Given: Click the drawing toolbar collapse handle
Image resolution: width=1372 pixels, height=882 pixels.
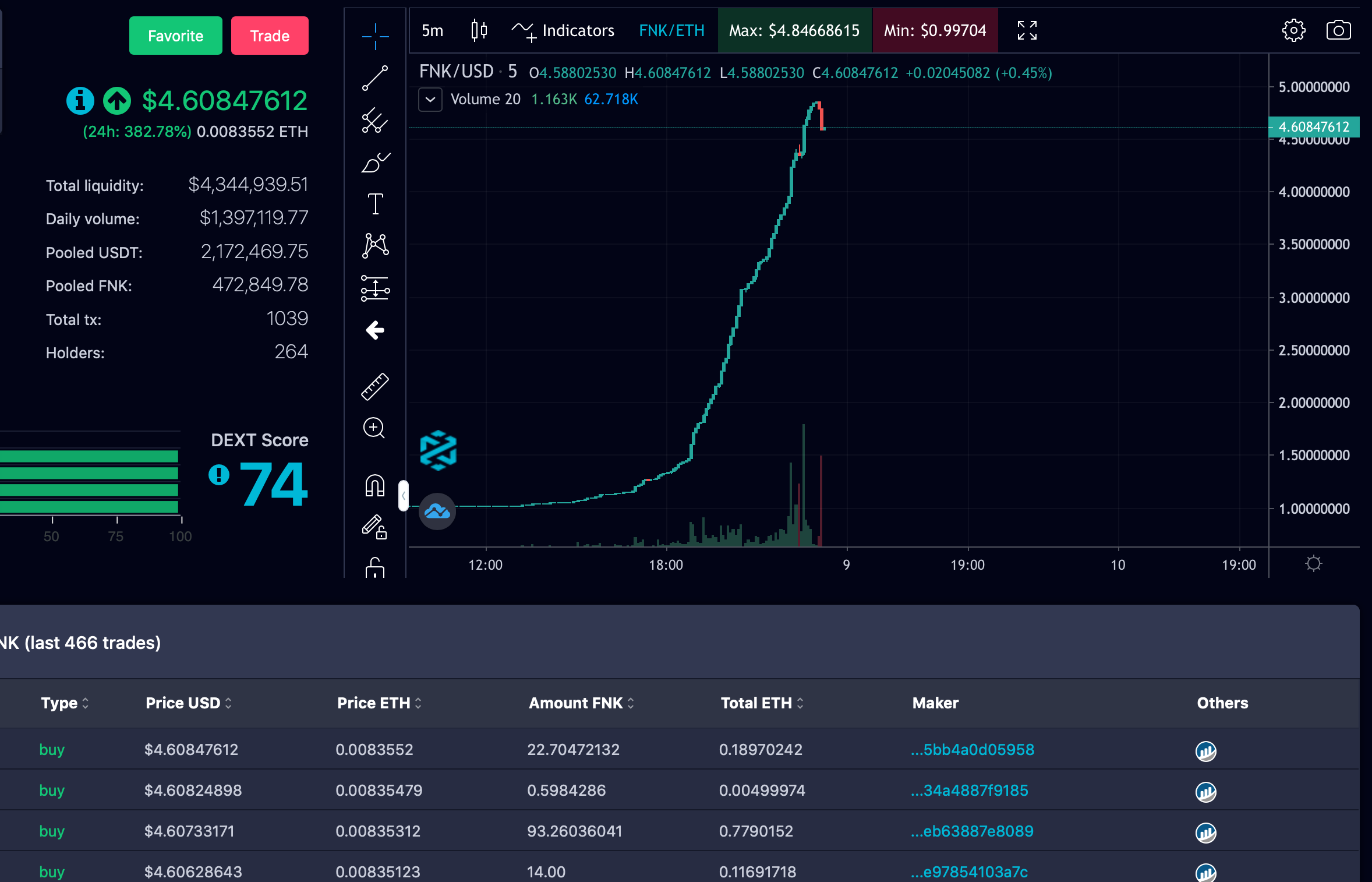Looking at the screenshot, I should pyautogui.click(x=403, y=496).
